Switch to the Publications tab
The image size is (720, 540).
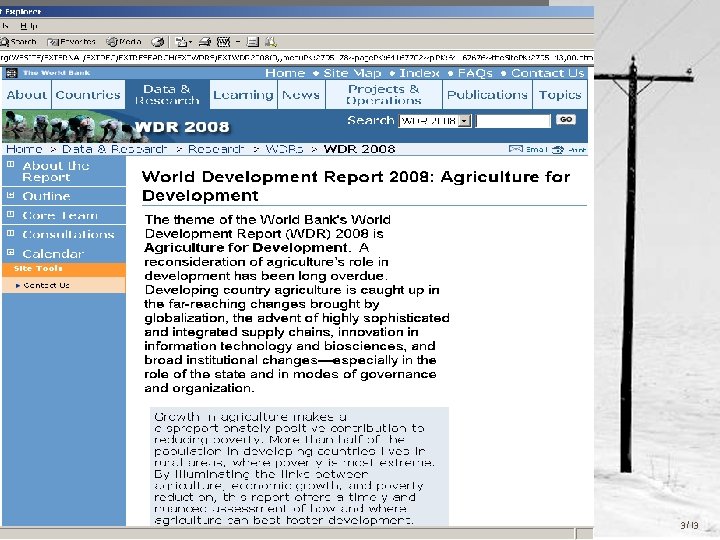pyautogui.click(x=487, y=95)
